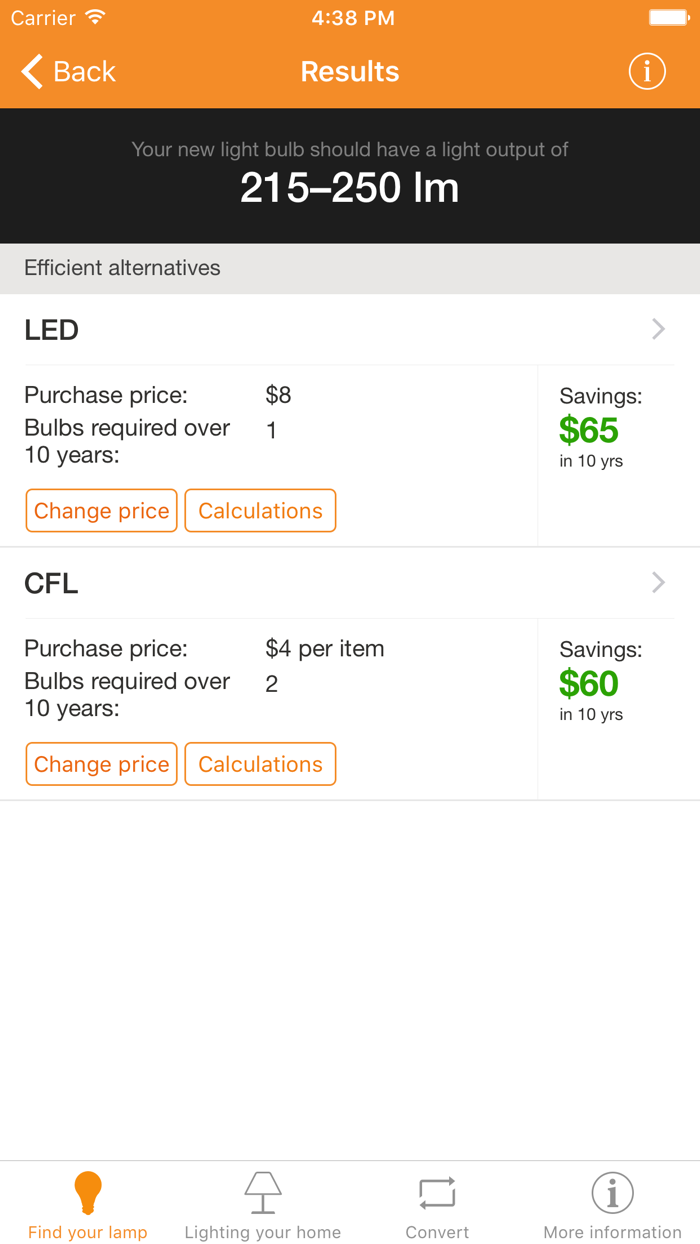Switch to the Convert tab
Image resolution: width=700 pixels, height=1244 pixels.
[x=437, y=1205]
